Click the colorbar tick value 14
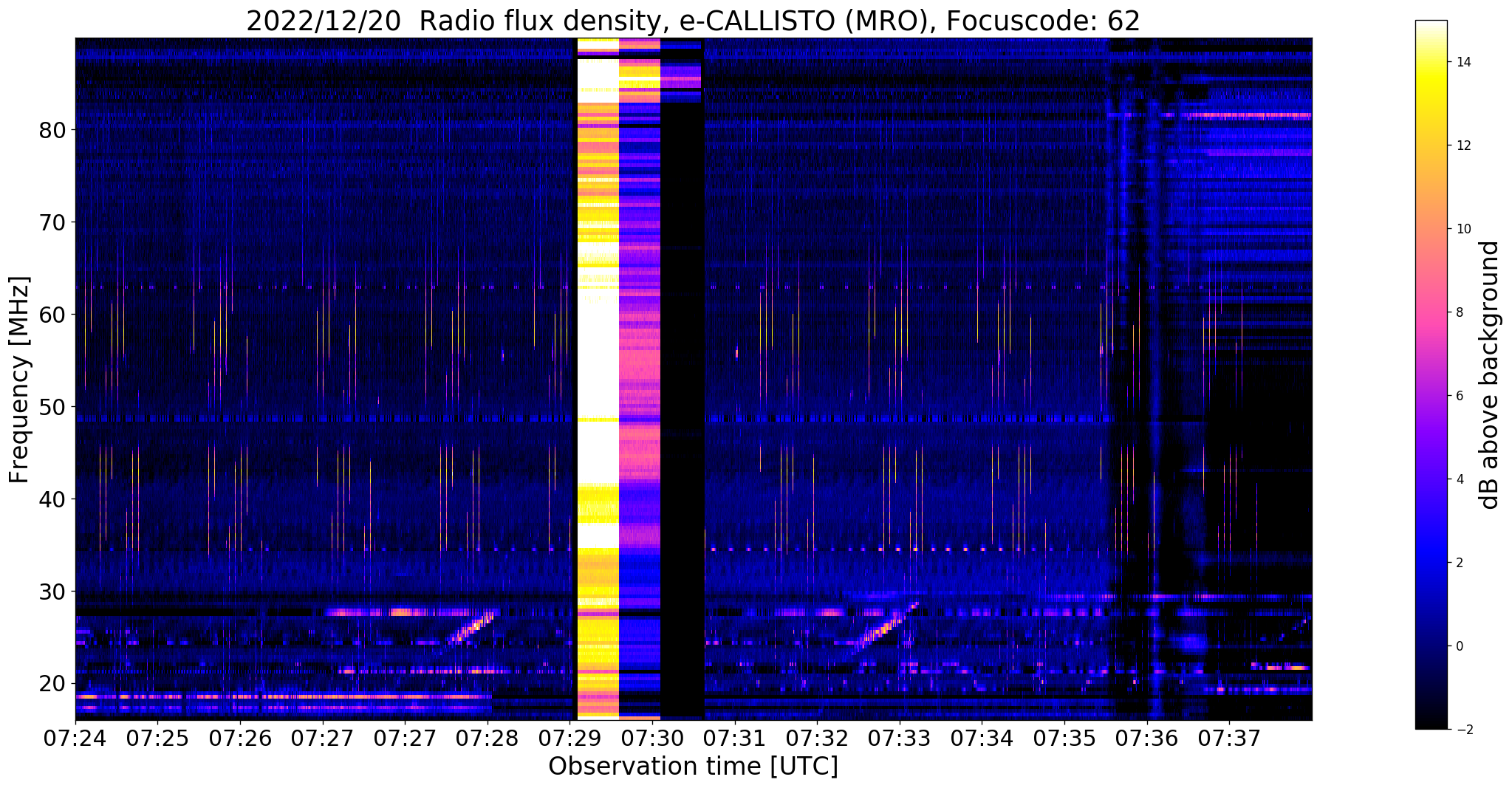 point(1463,62)
